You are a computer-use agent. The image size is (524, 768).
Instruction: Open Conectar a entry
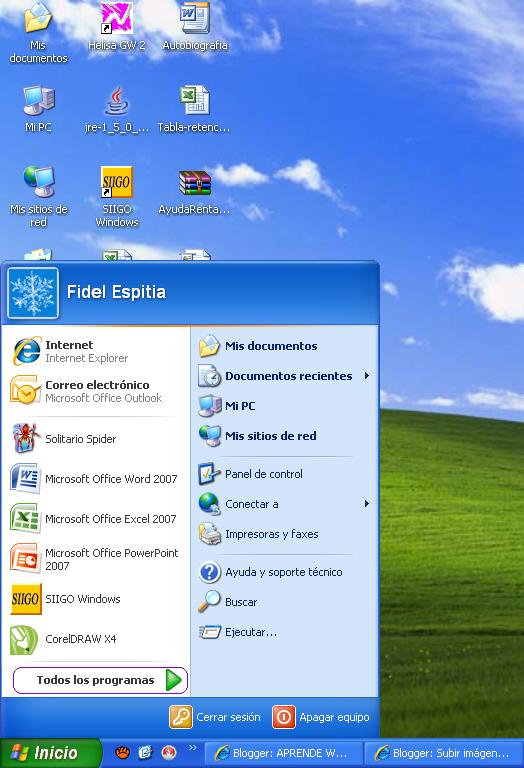click(x=284, y=504)
